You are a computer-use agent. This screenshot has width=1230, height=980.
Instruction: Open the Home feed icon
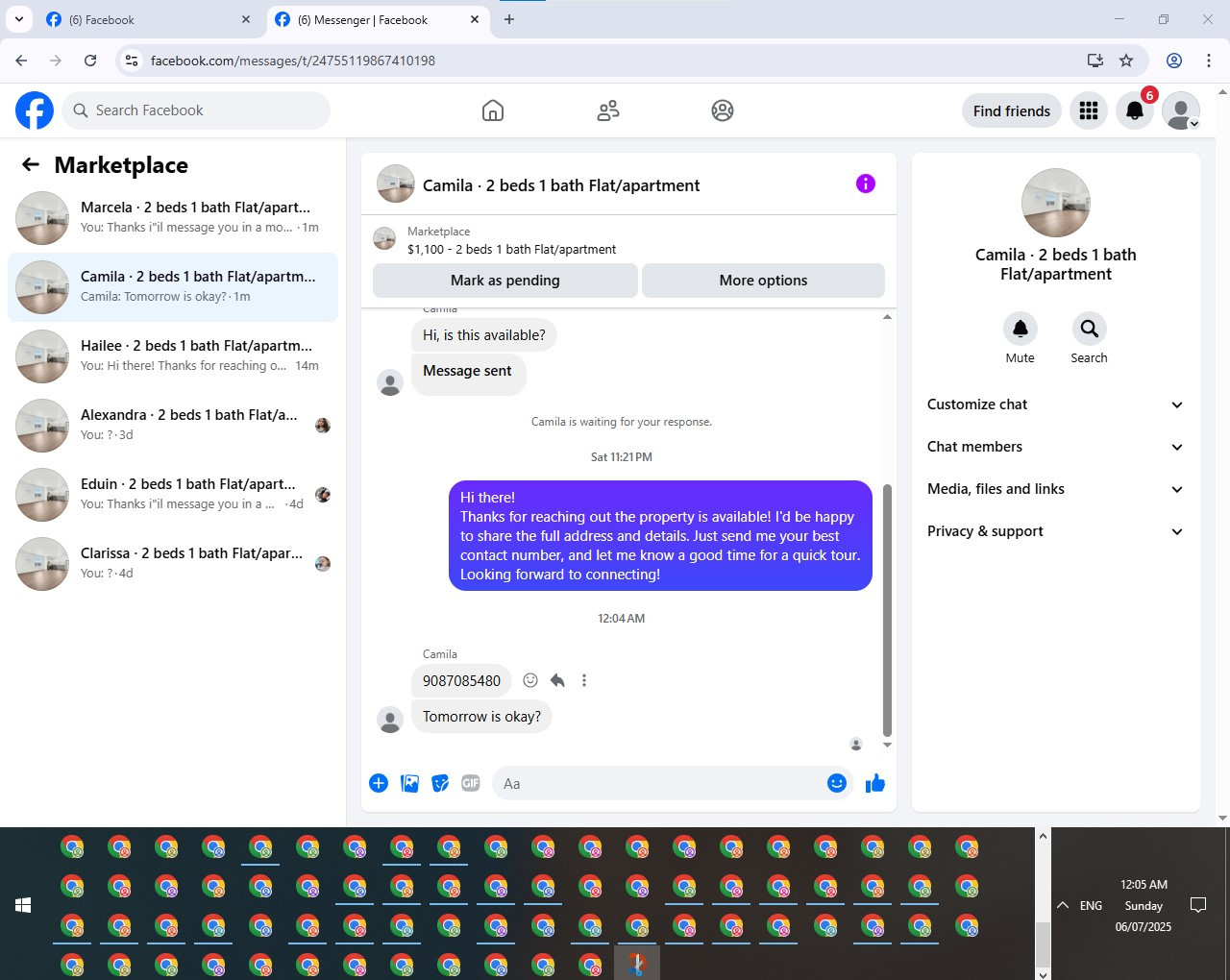pyautogui.click(x=493, y=110)
